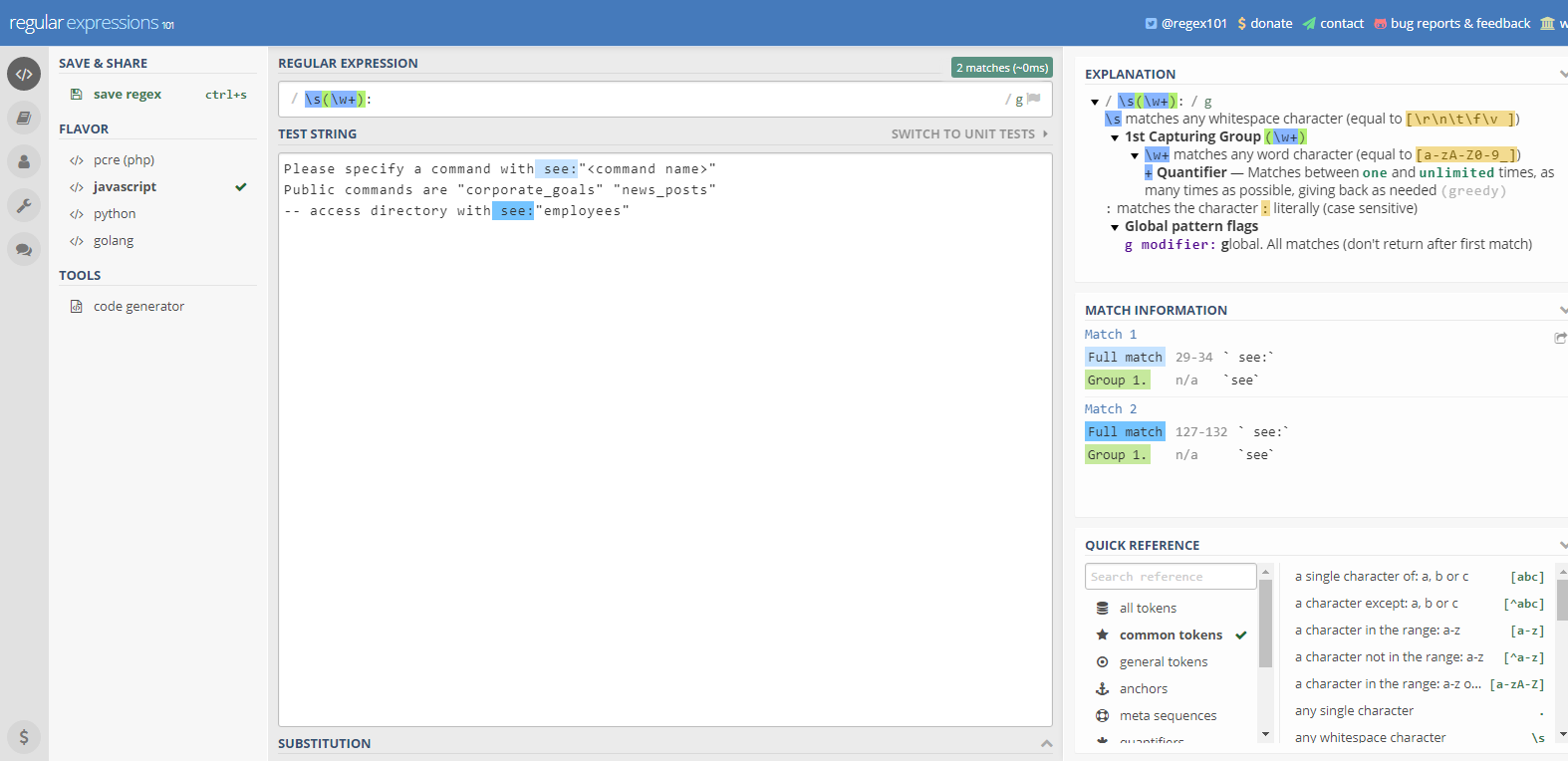Collapse the root regex node in Explanation
The image size is (1568, 761).
point(1095,102)
